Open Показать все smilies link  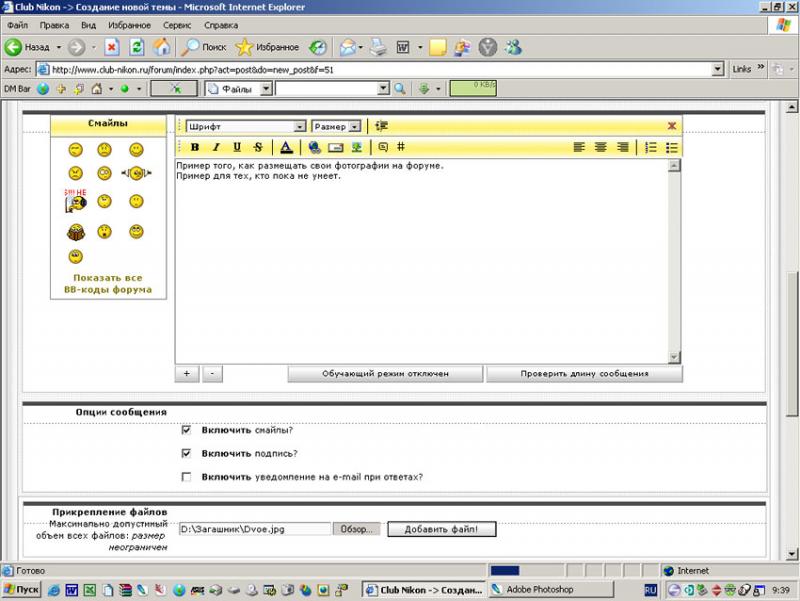pos(108,278)
